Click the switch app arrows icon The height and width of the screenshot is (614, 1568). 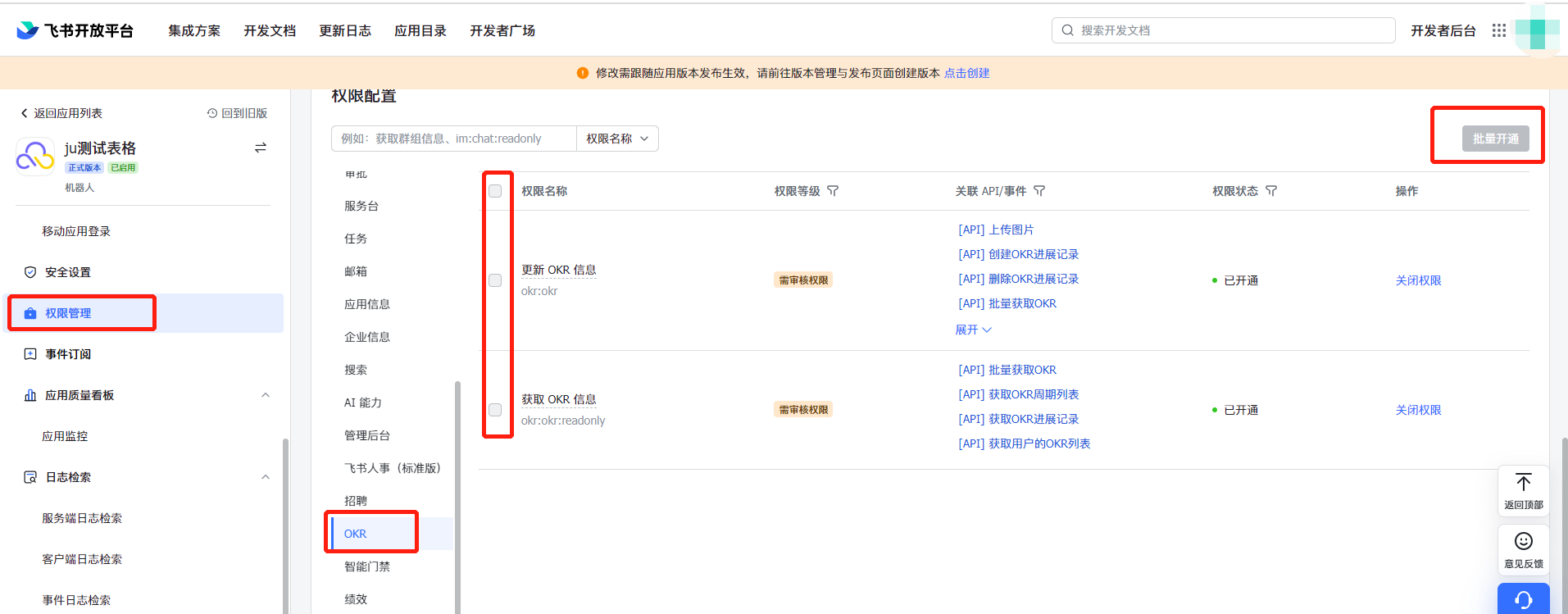pyautogui.click(x=261, y=148)
